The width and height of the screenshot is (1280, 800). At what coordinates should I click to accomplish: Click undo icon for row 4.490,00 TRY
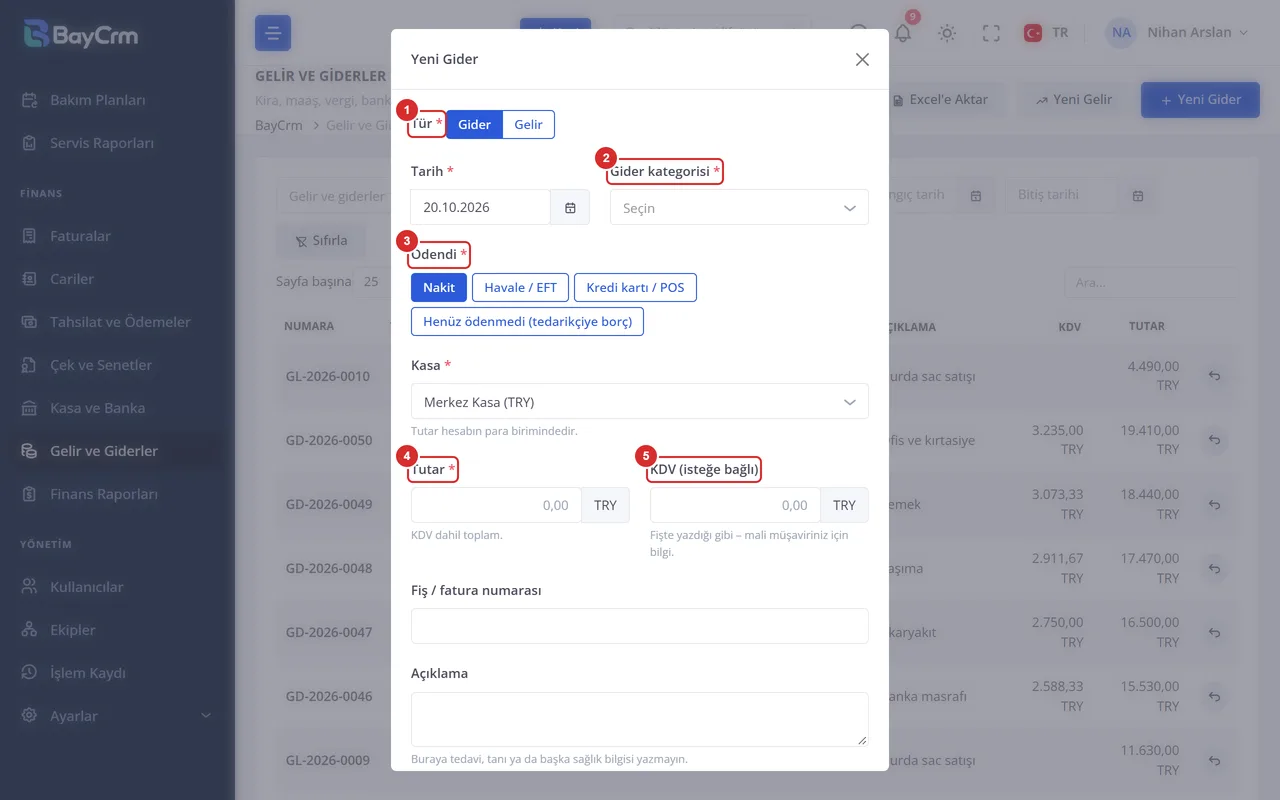[1214, 376]
